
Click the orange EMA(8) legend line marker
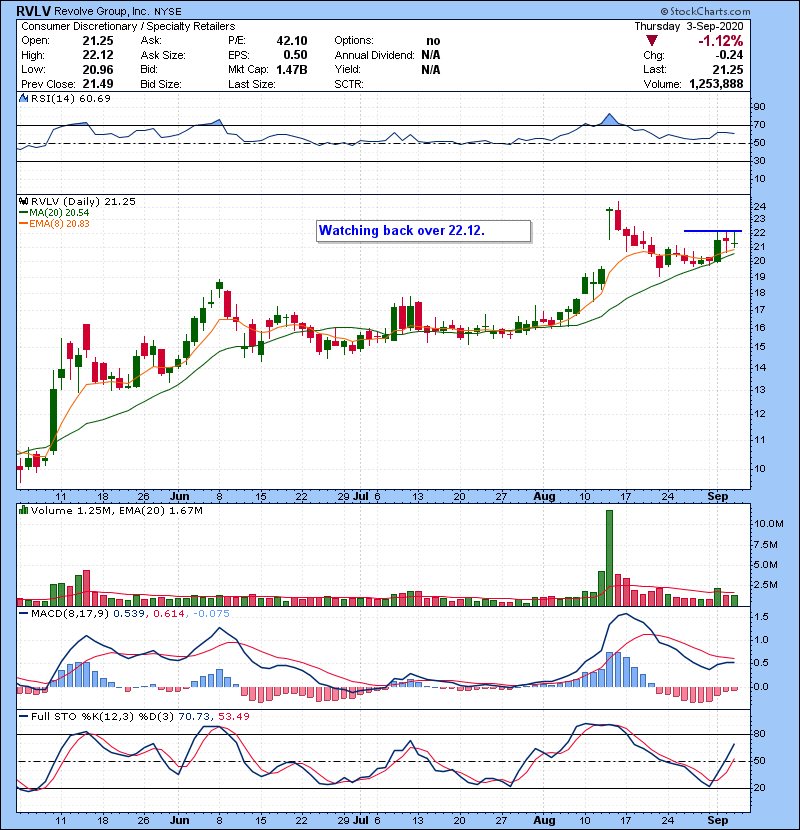[x=23, y=223]
